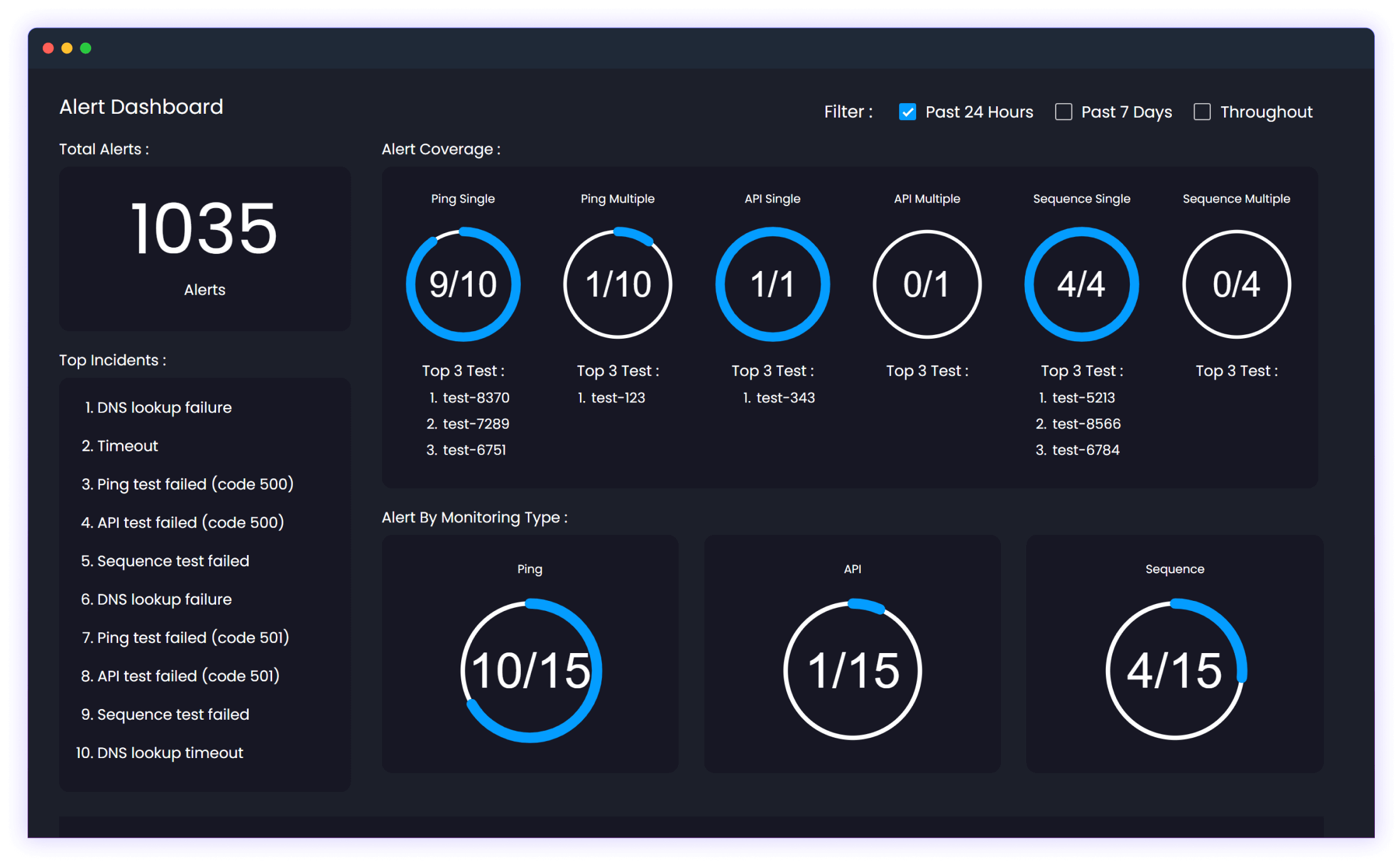Click the Ping Multiple 1/10 ring

click(x=618, y=284)
